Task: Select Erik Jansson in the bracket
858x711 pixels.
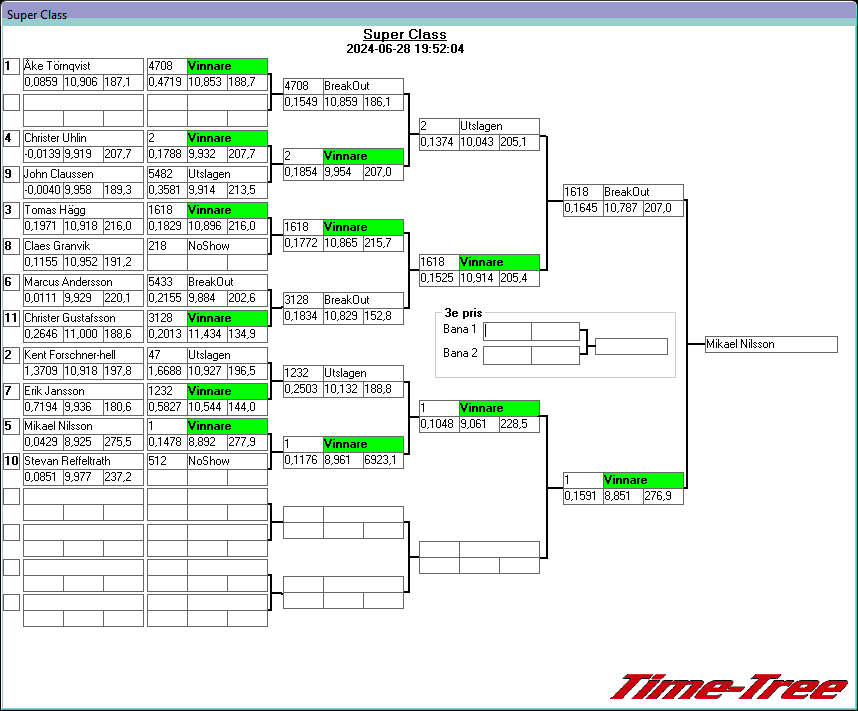Action: 83,391
